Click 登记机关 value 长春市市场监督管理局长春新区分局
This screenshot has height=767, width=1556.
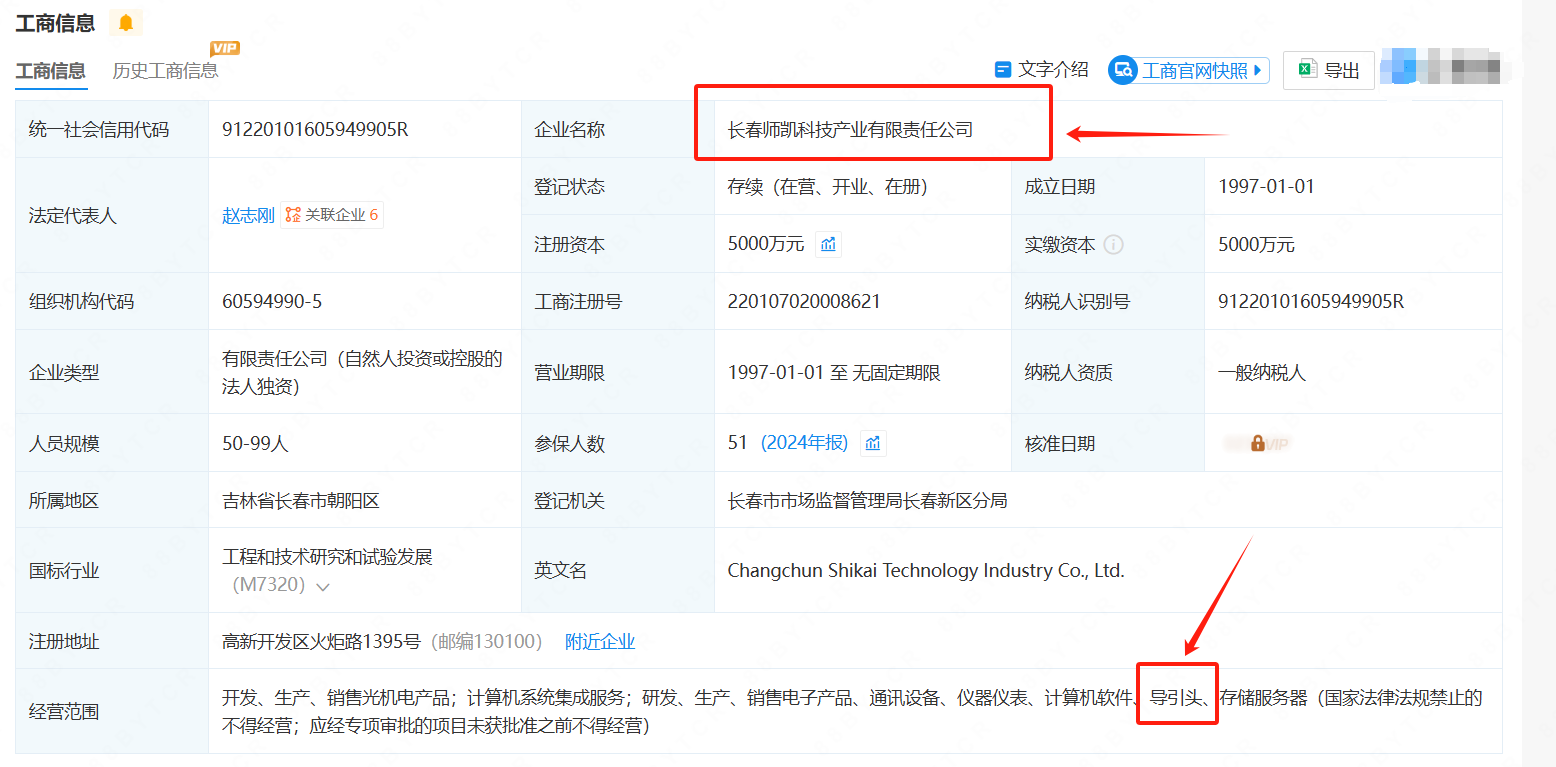[x=867, y=500]
